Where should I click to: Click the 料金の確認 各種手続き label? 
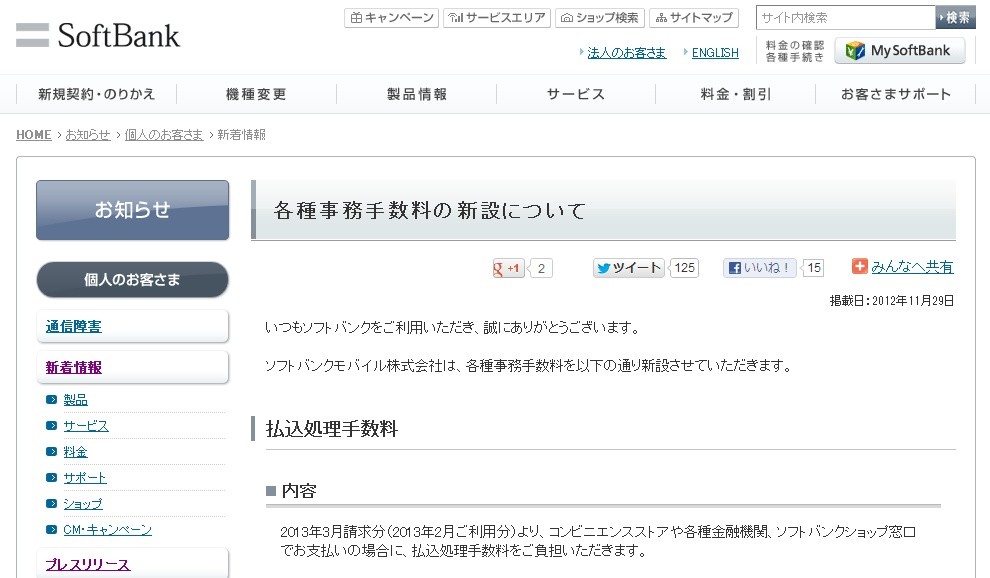795,51
